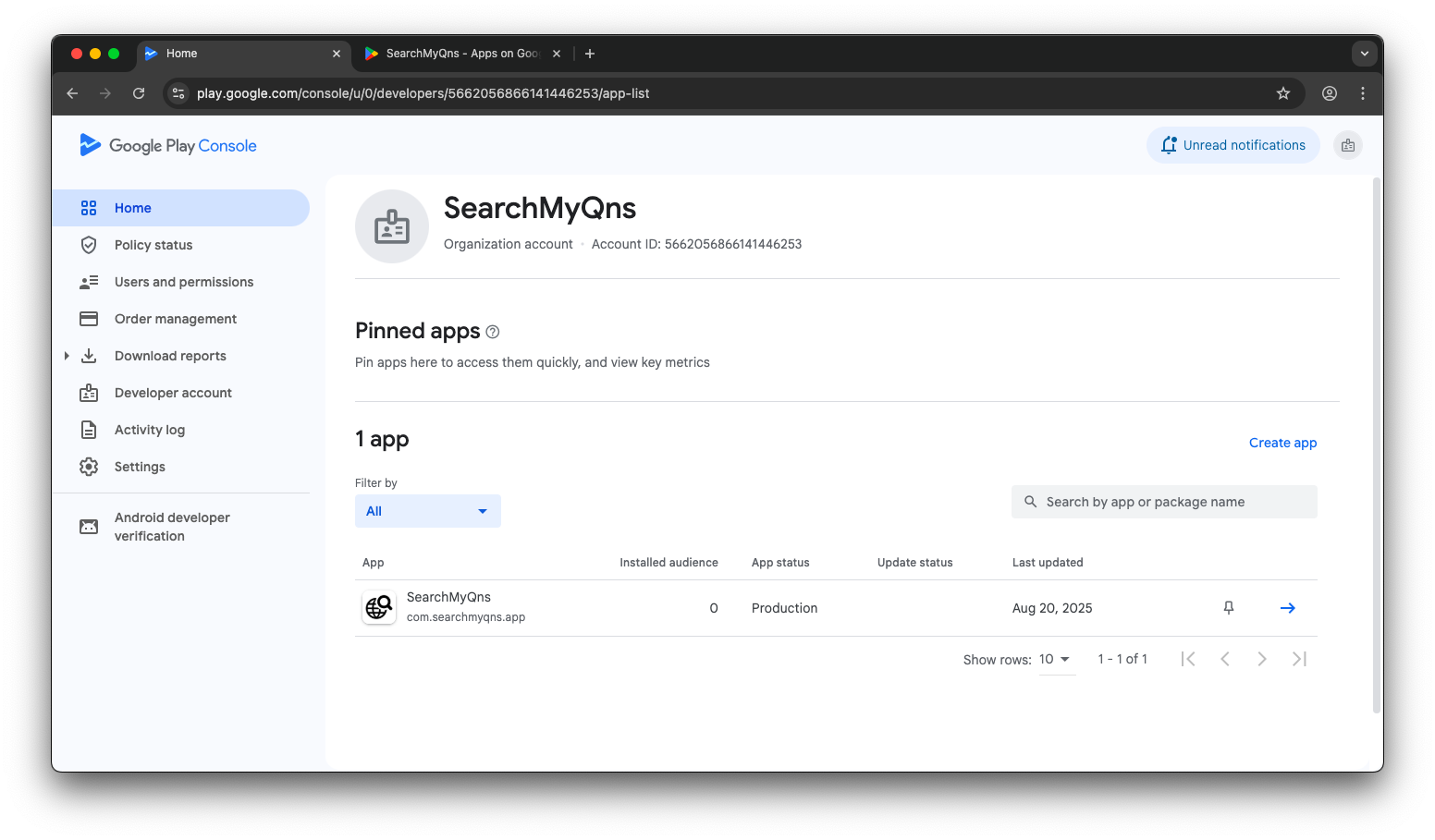Click the search by app field
The image size is (1435, 840).
coord(1164,502)
